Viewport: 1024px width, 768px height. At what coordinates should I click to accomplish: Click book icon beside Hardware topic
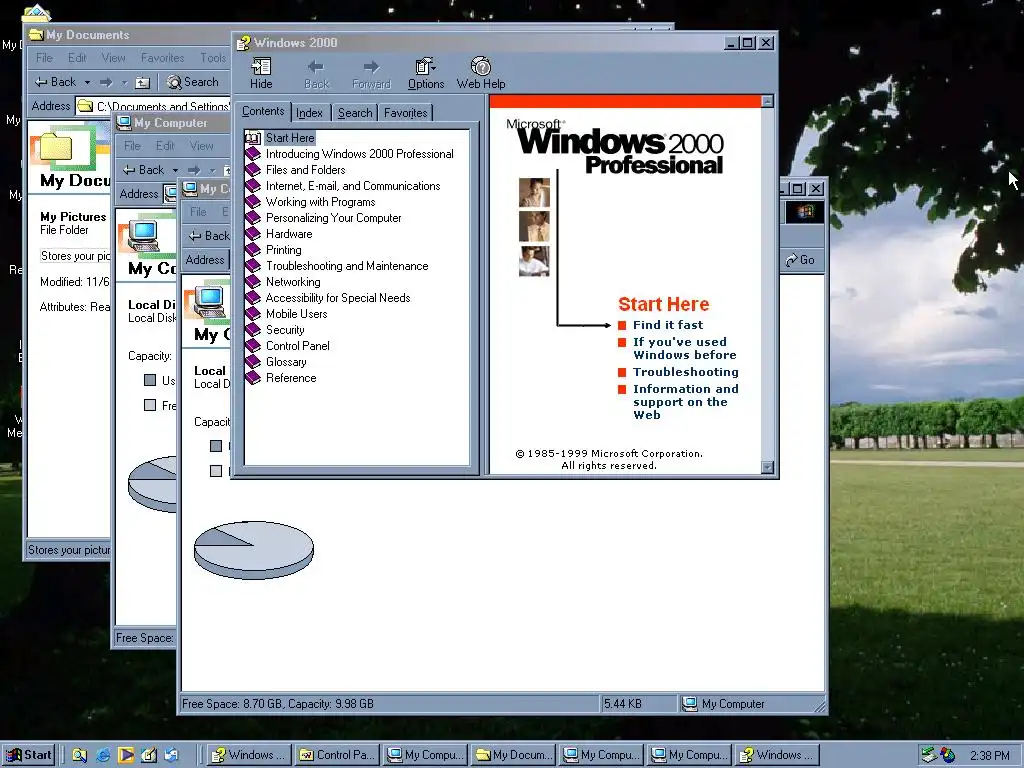pyautogui.click(x=253, y=234)
